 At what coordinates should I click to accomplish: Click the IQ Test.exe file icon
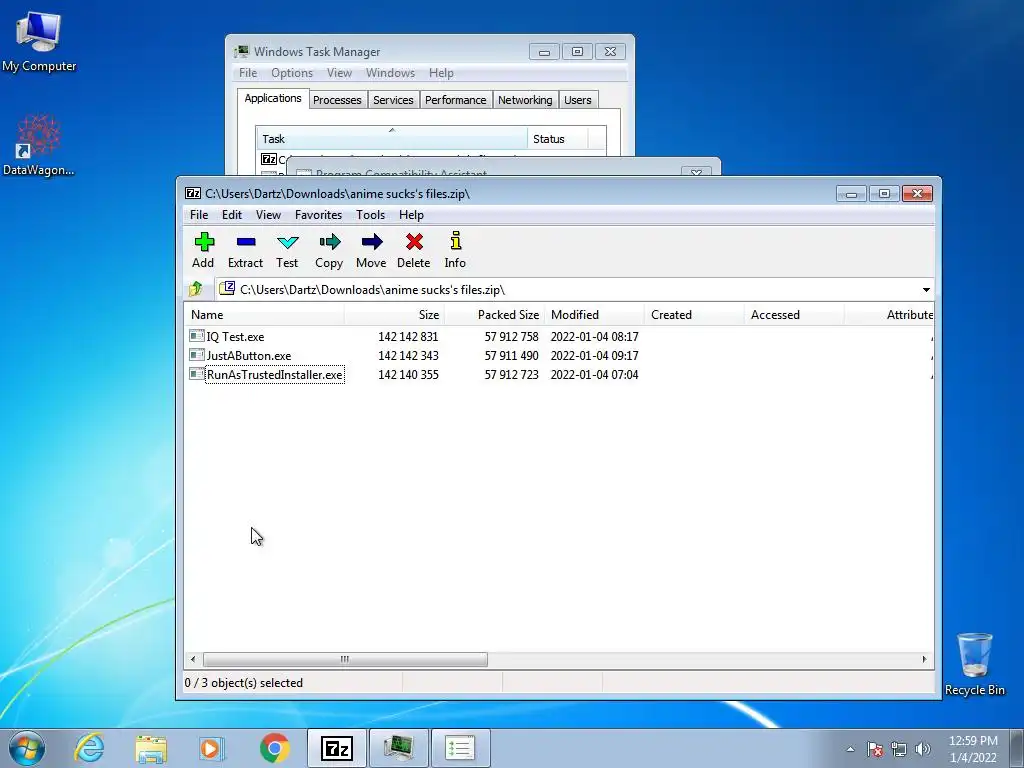(x=197, y=336)
